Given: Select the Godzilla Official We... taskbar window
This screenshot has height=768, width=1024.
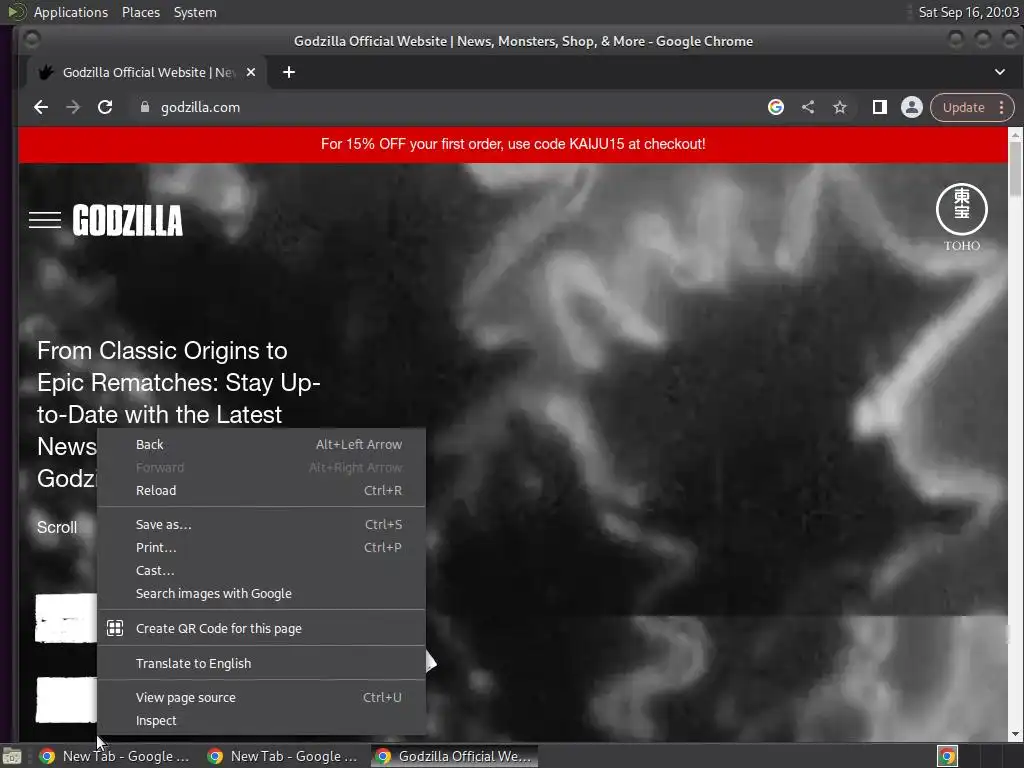Looking at the screenshot, I should click(455, 756).
